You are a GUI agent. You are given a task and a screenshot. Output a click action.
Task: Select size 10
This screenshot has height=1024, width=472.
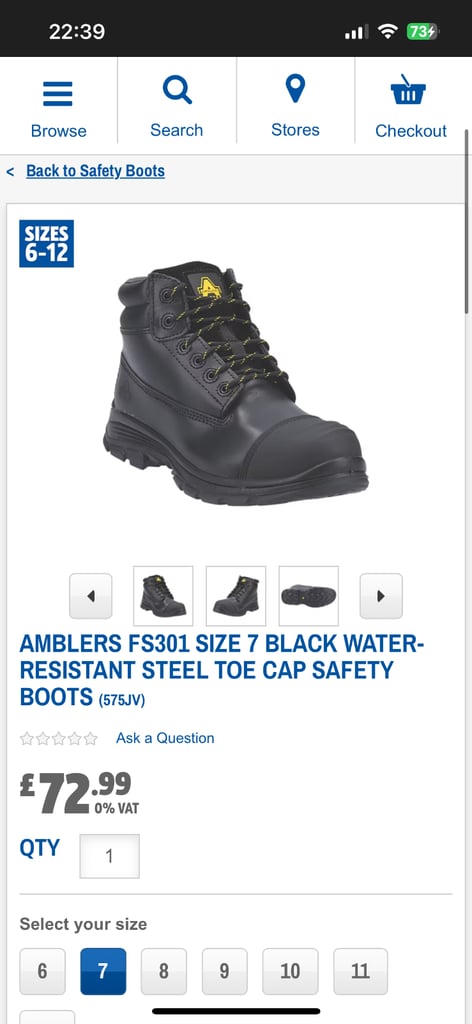point(291,971)
